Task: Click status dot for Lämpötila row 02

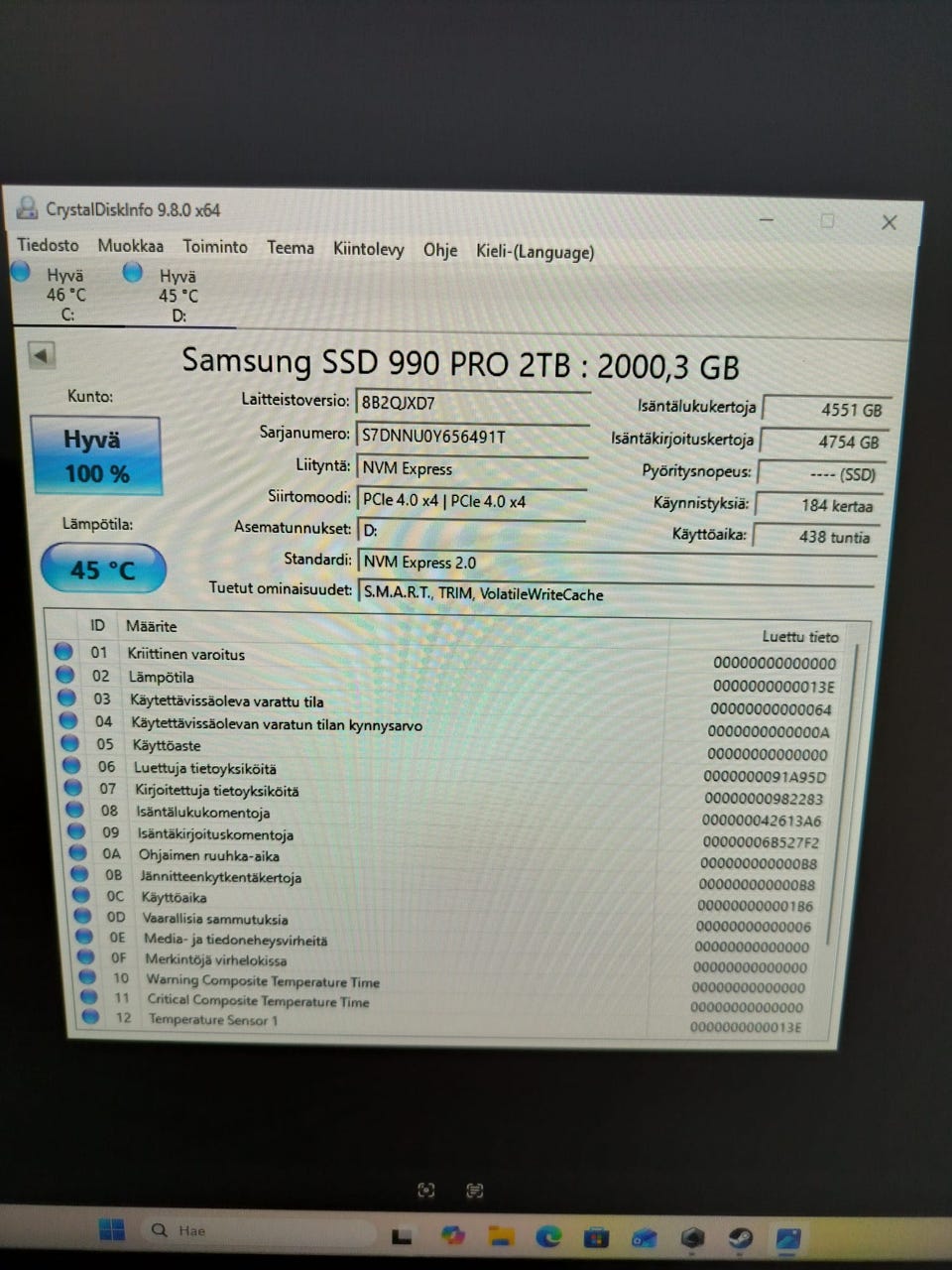Action: (65, 675)
